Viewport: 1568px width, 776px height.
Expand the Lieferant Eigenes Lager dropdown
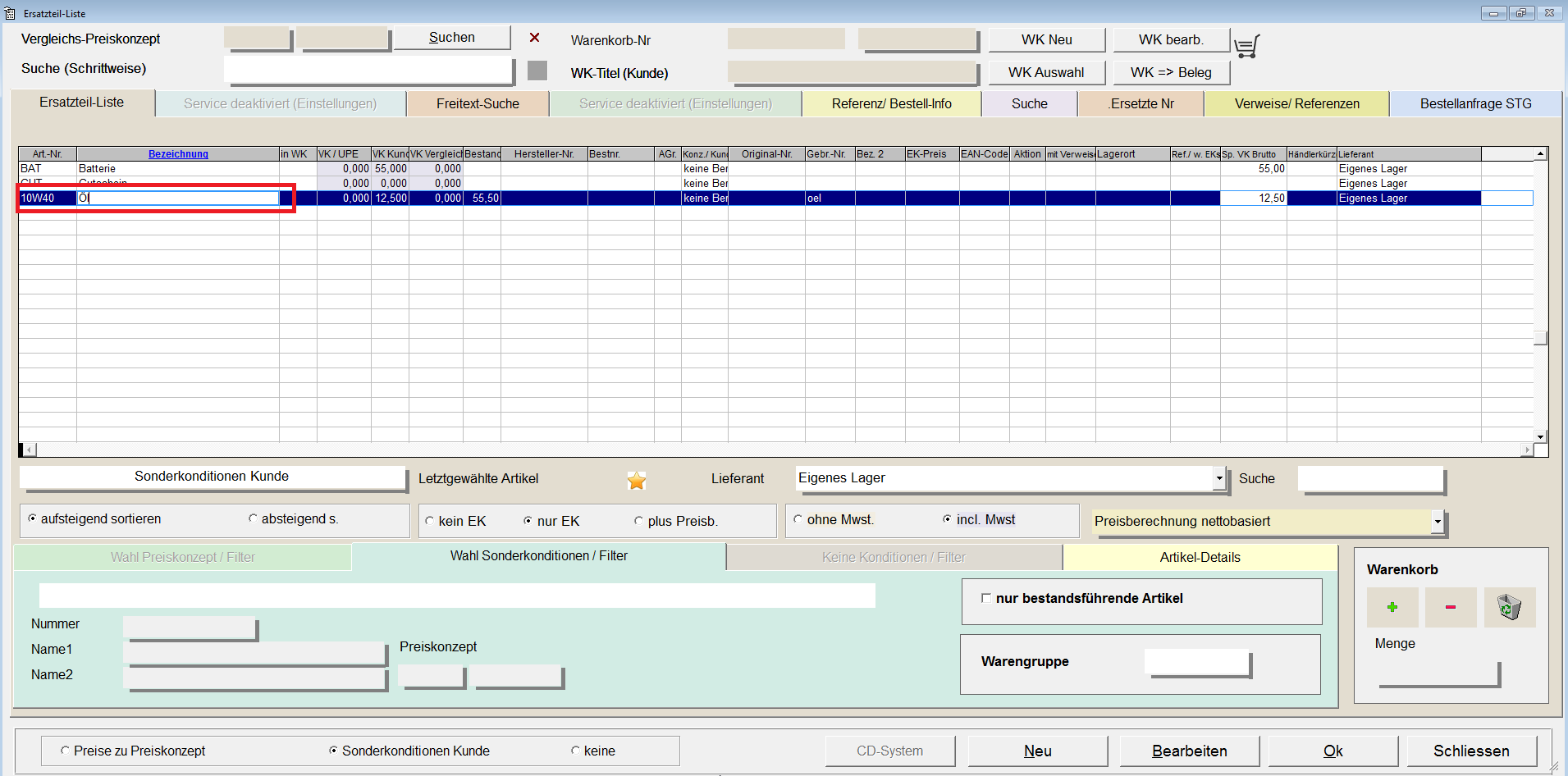(x=1219, y=478)
